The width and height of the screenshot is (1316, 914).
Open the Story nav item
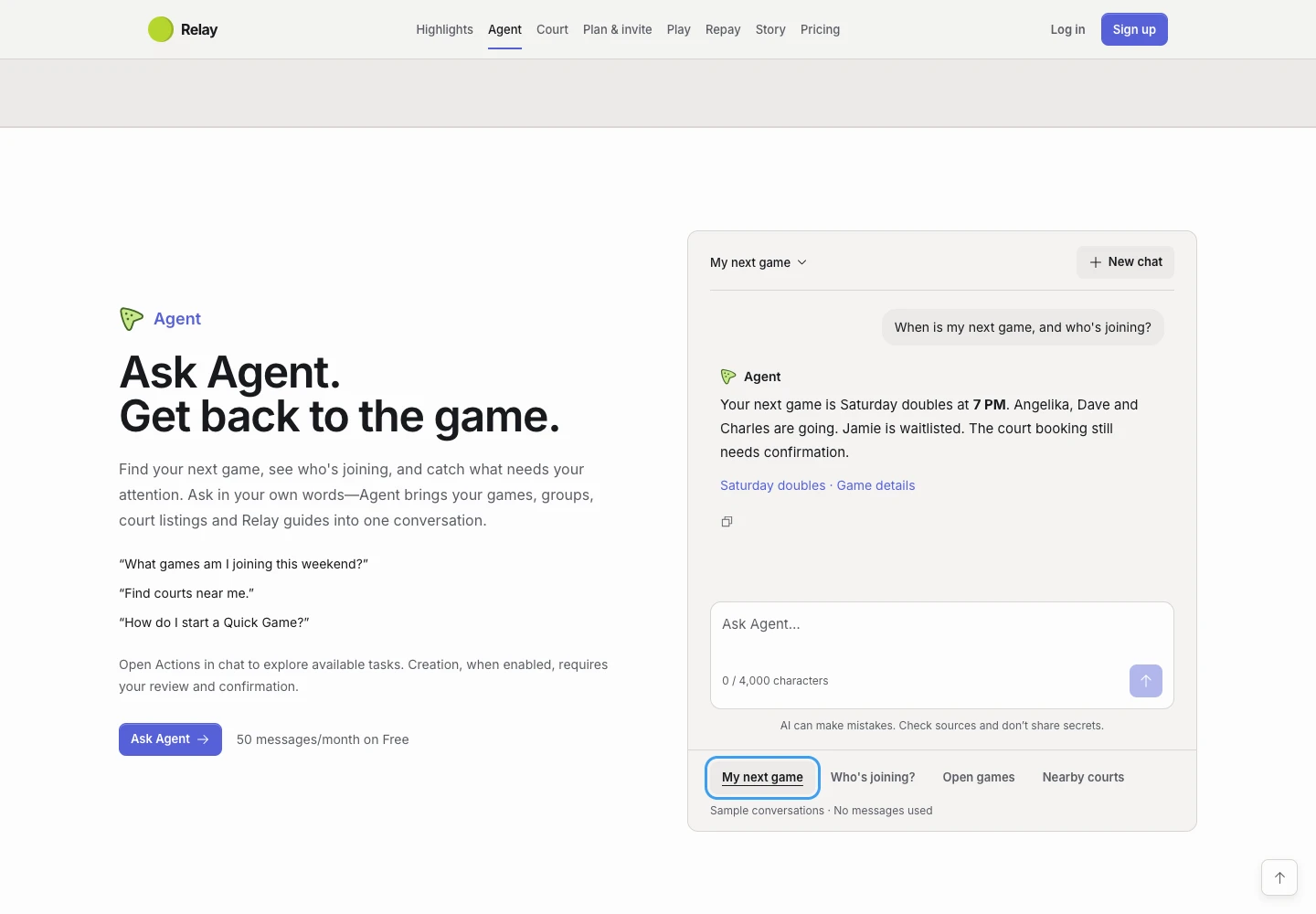click(x=770, y=29)
